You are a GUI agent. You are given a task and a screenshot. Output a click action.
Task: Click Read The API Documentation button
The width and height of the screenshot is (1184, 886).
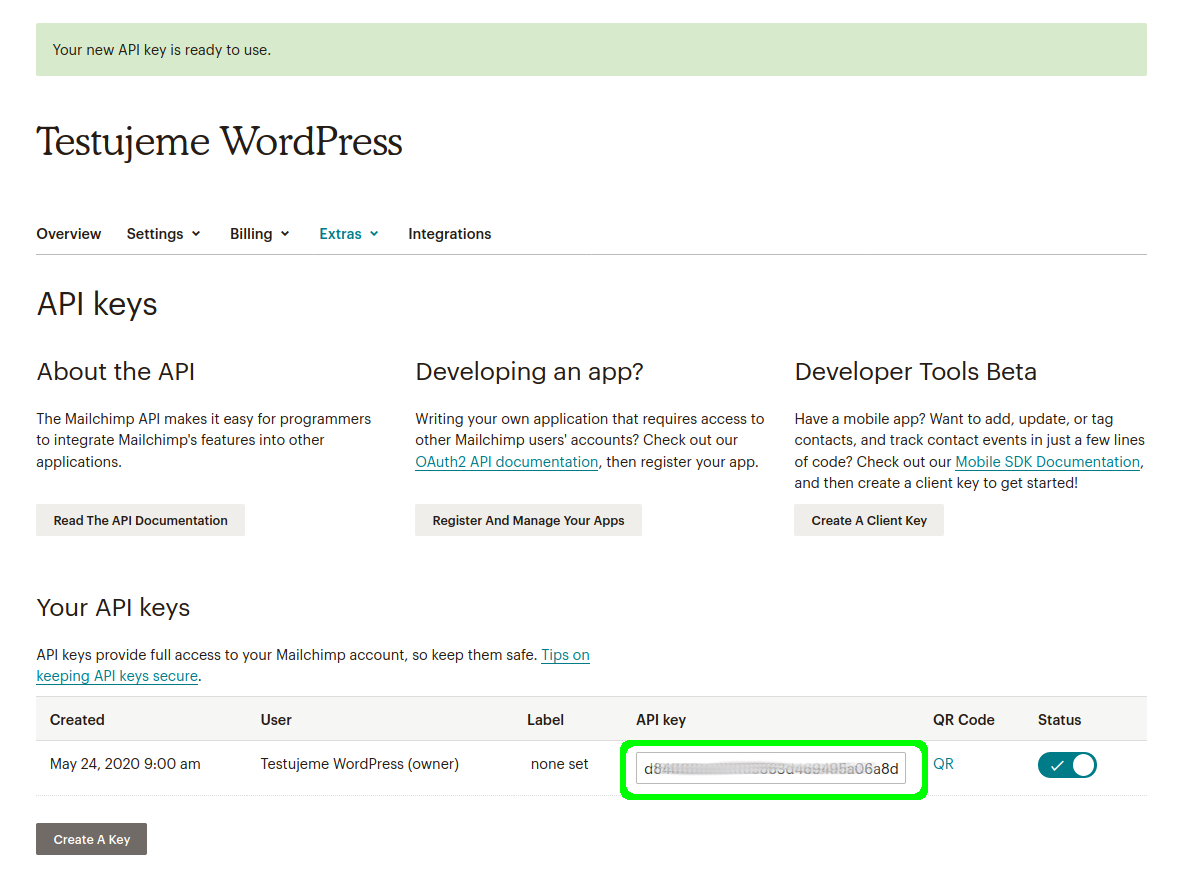click(x=140, y=520)
